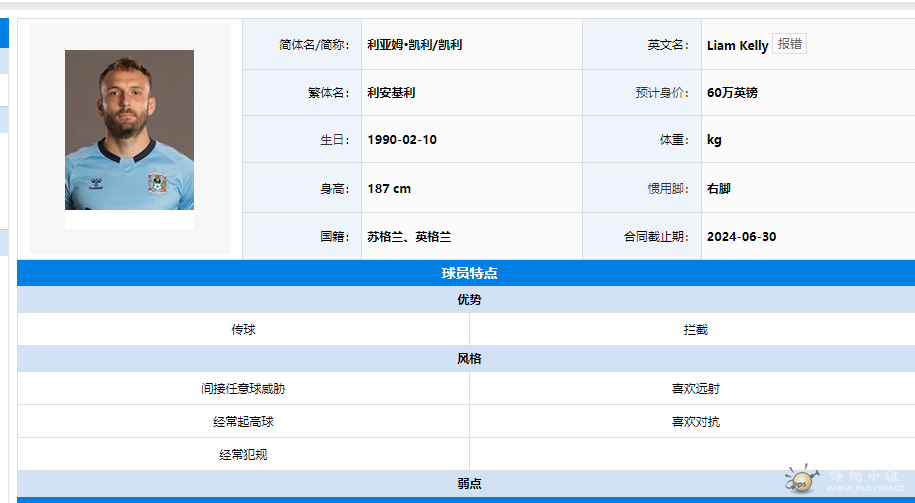Click the estimated value 60万英镑
Viewport: 915px width, 503px height.
(x=732, y=93)
